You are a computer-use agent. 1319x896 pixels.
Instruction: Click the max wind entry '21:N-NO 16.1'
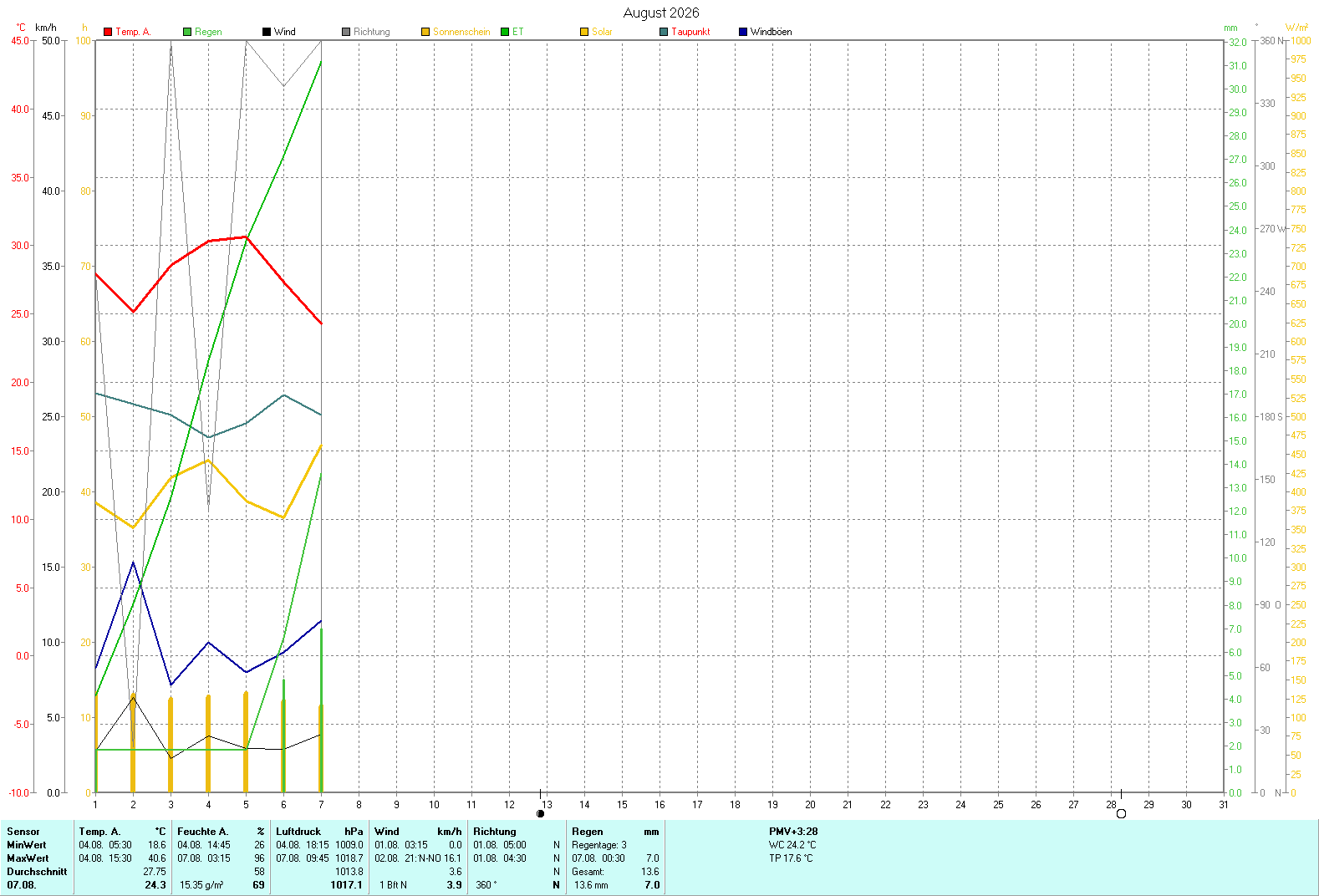[x=433, y=858]
